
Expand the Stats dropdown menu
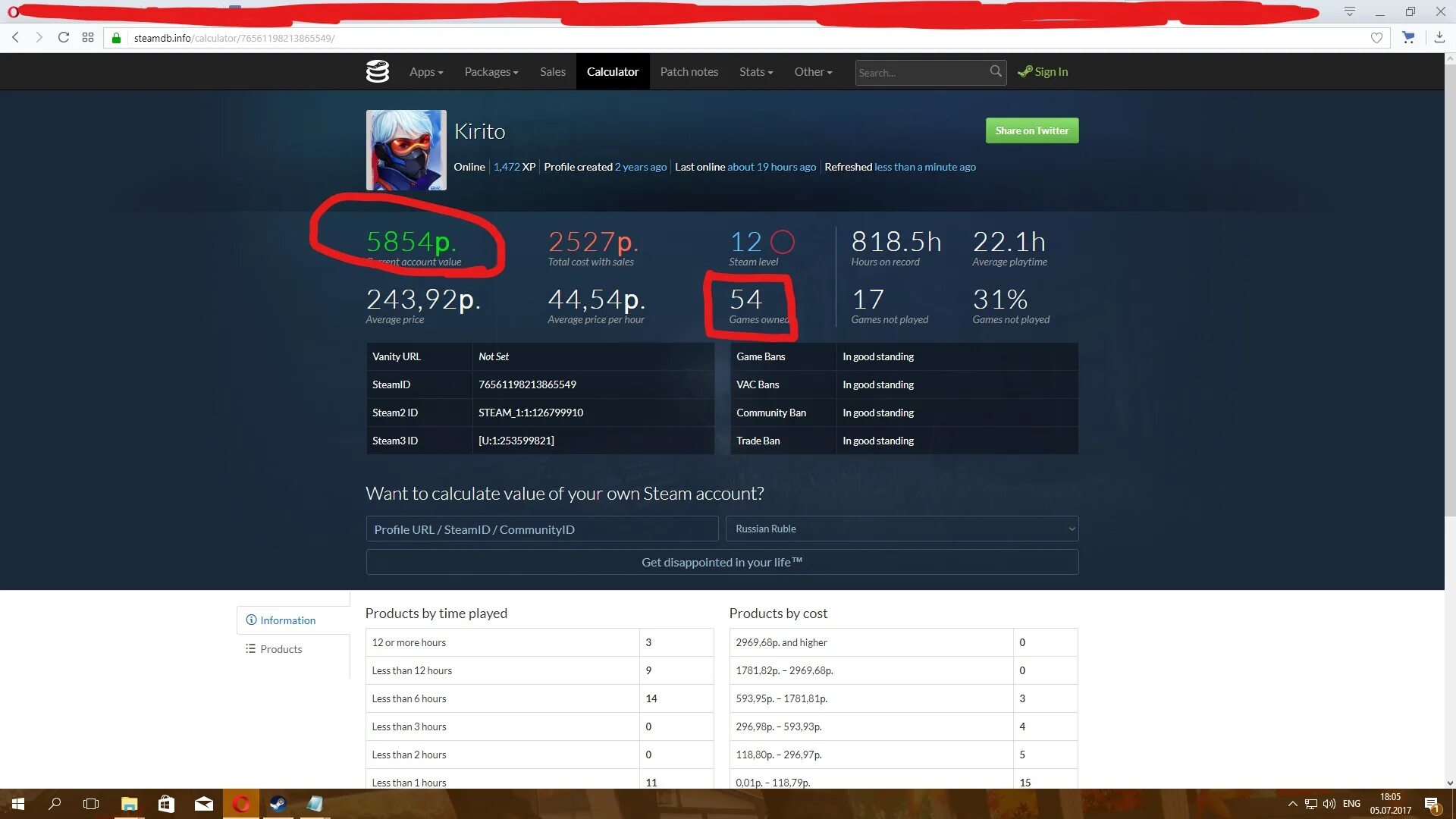[x=756, y=71]
